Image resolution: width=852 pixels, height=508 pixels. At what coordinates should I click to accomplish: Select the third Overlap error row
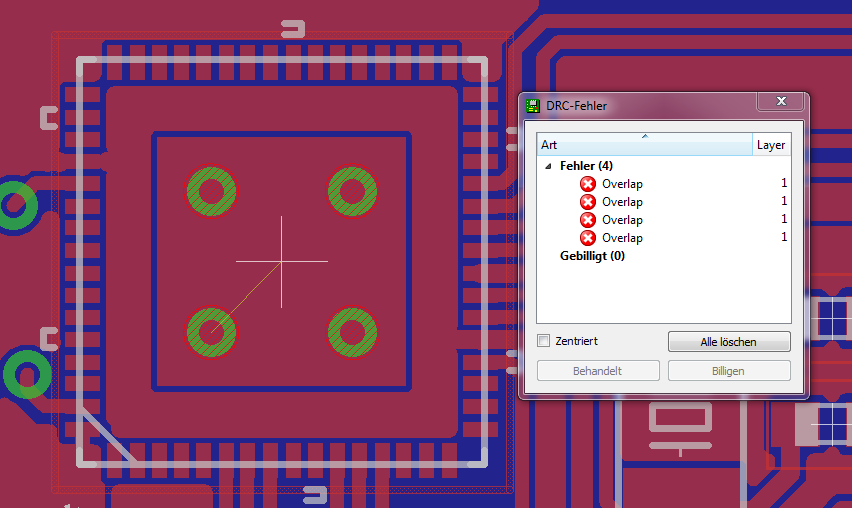tap(663, 219)
